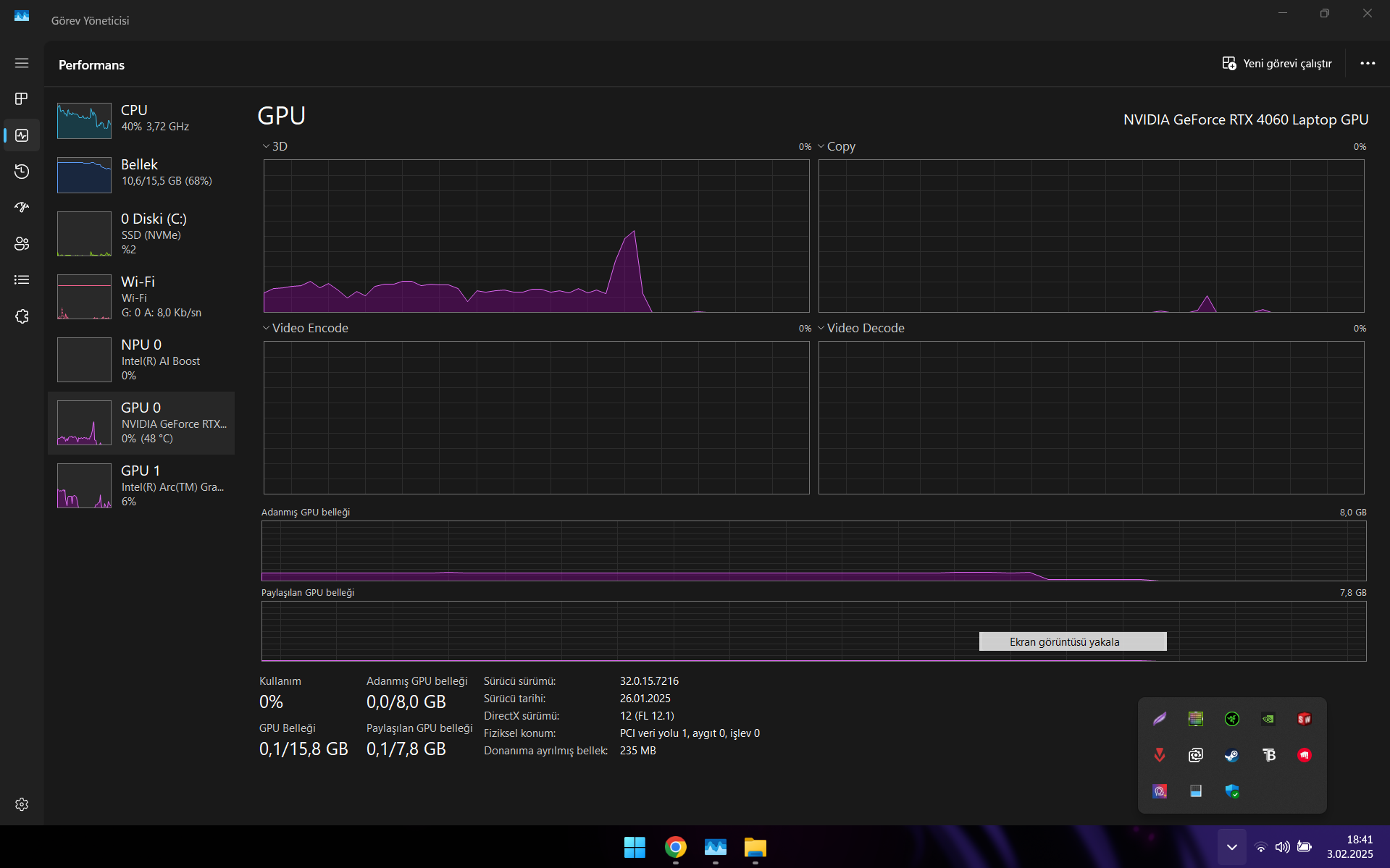Image resolution: width=1390 pixels, height=868 pixels.
Task: Collapse the hidden tray icons chevron
Action: 1231,847
